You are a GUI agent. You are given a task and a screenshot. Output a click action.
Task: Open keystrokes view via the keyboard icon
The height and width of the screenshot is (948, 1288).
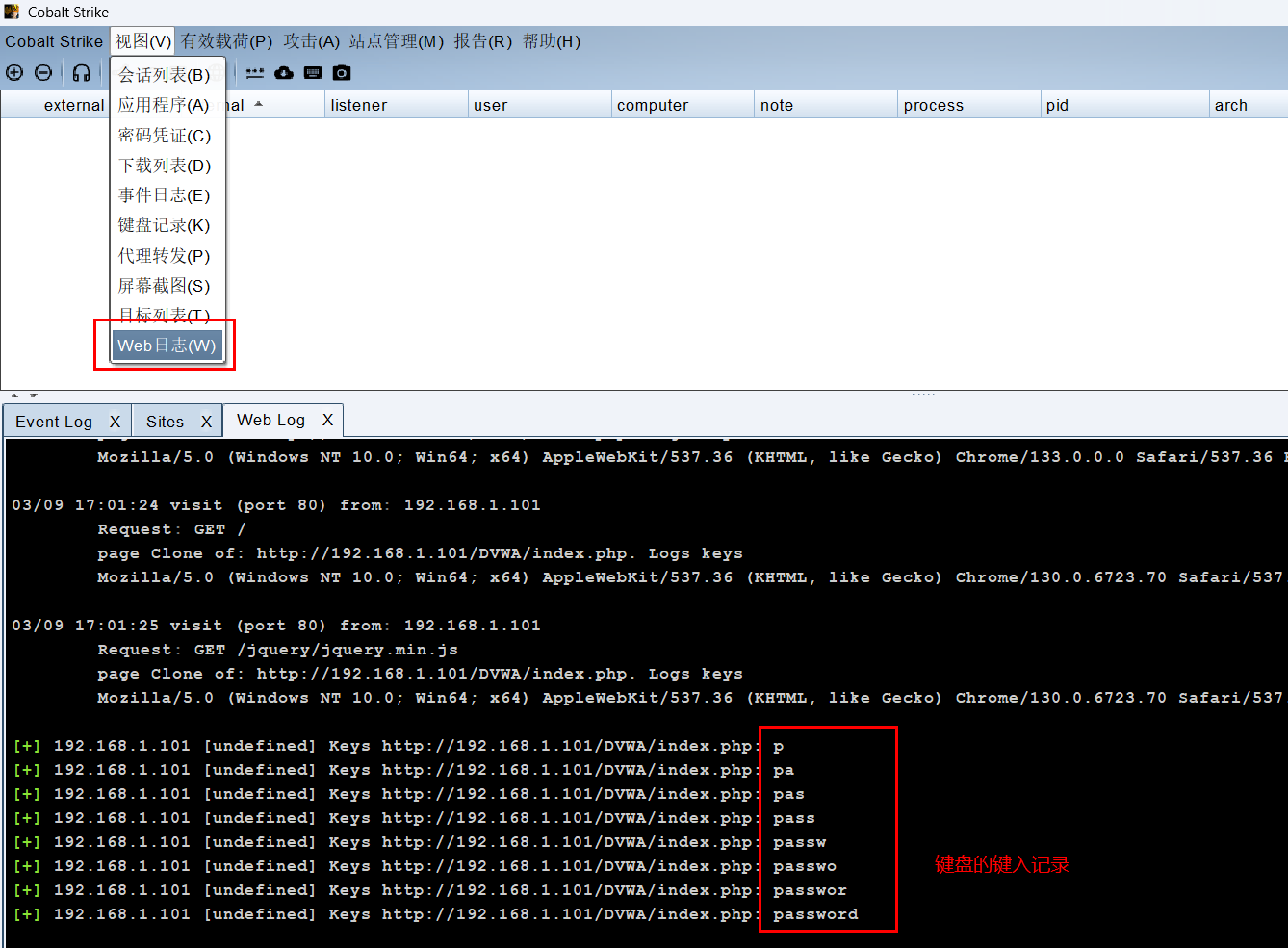click(313, 73)
